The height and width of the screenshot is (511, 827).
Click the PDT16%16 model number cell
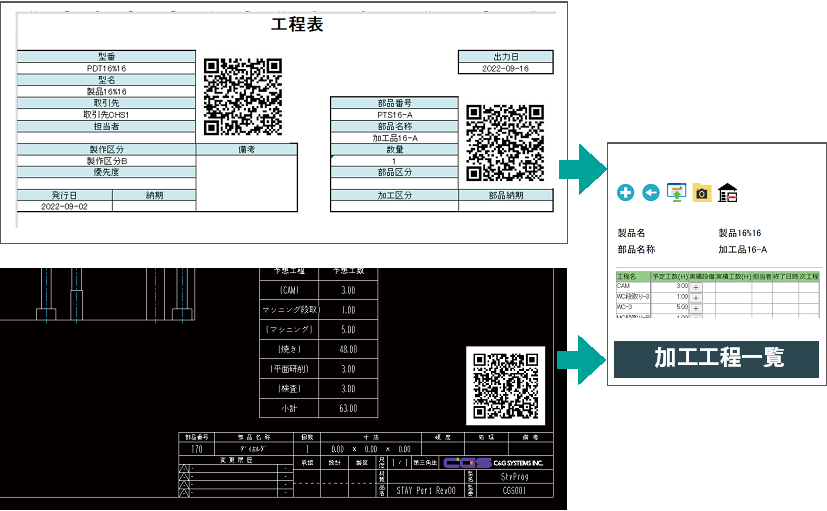click(106, 68)
